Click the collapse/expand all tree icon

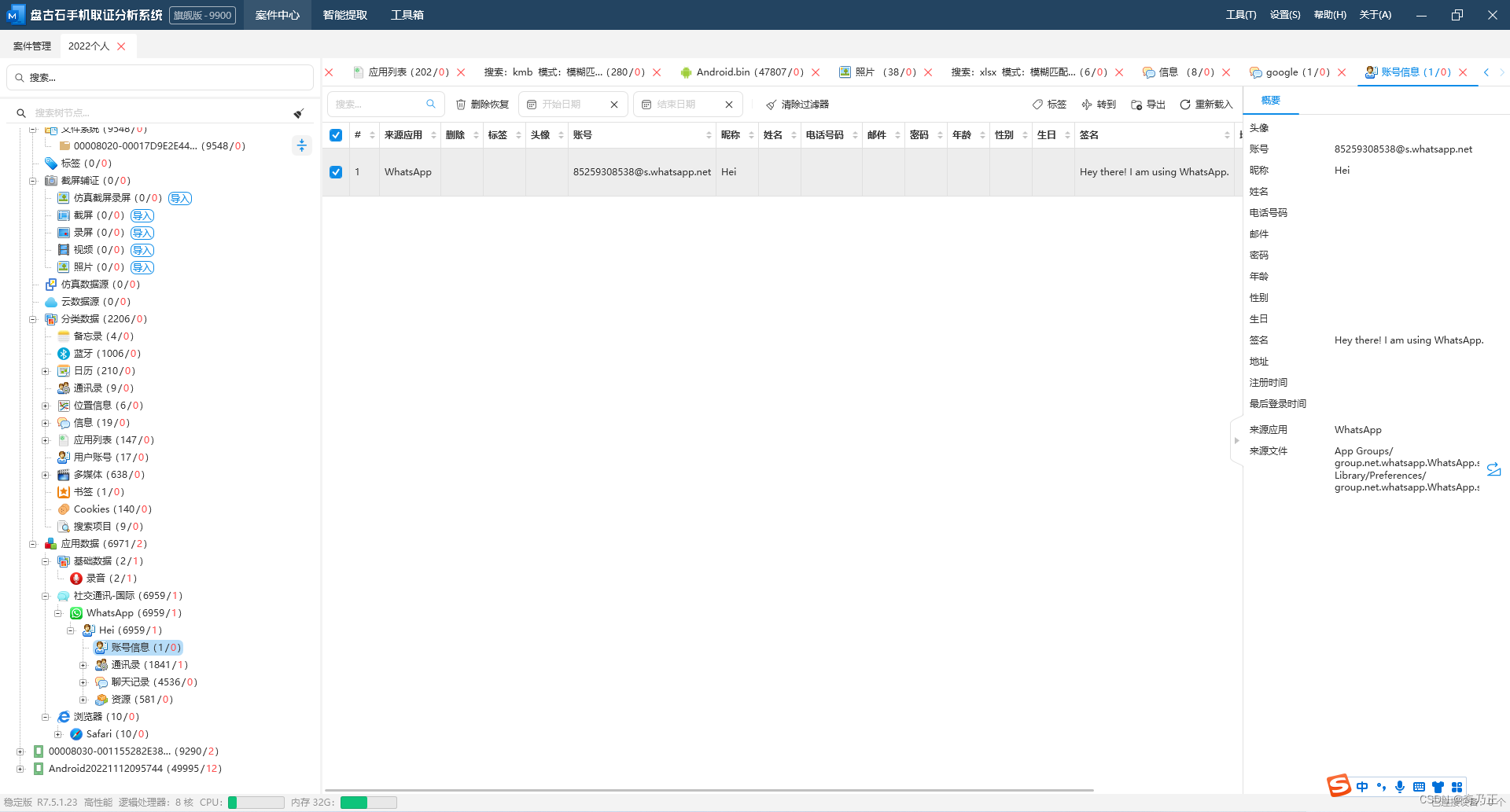pos(302,145)
